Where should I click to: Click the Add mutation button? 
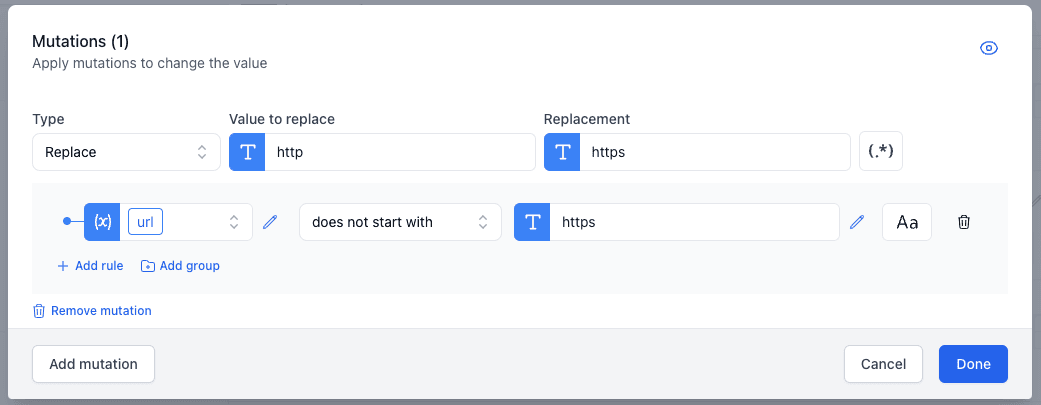(94, 364)
